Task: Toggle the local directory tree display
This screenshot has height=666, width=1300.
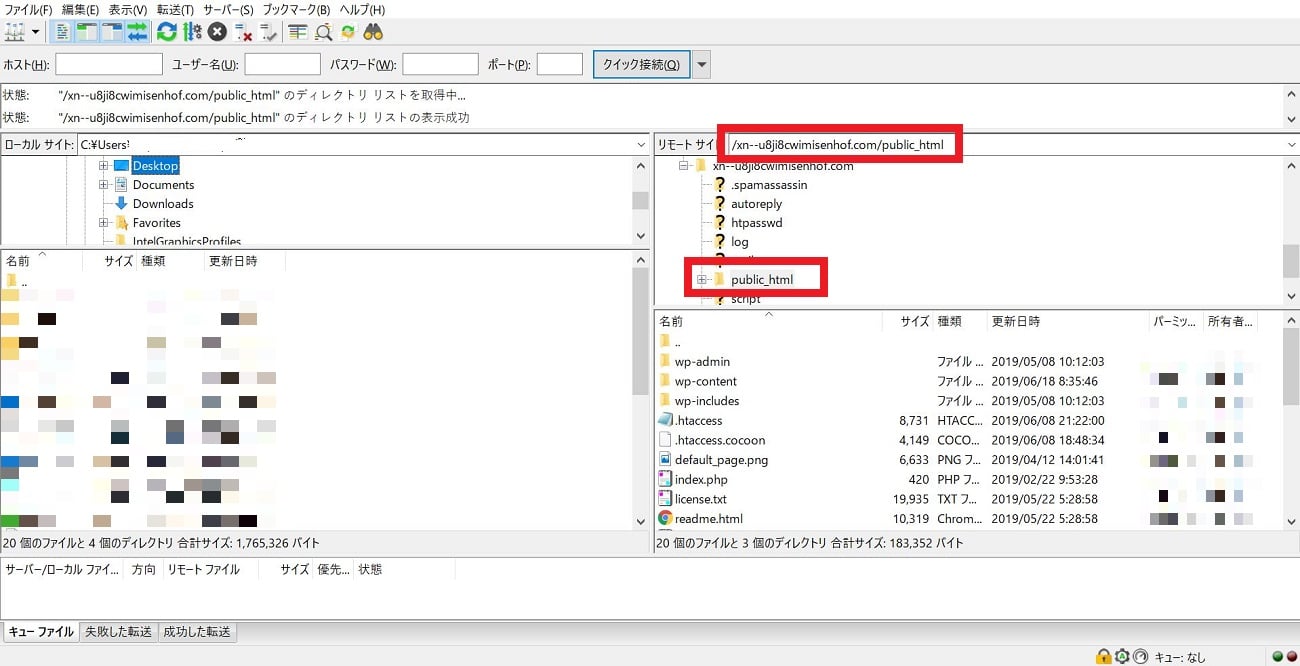Action: coord(87,32)
